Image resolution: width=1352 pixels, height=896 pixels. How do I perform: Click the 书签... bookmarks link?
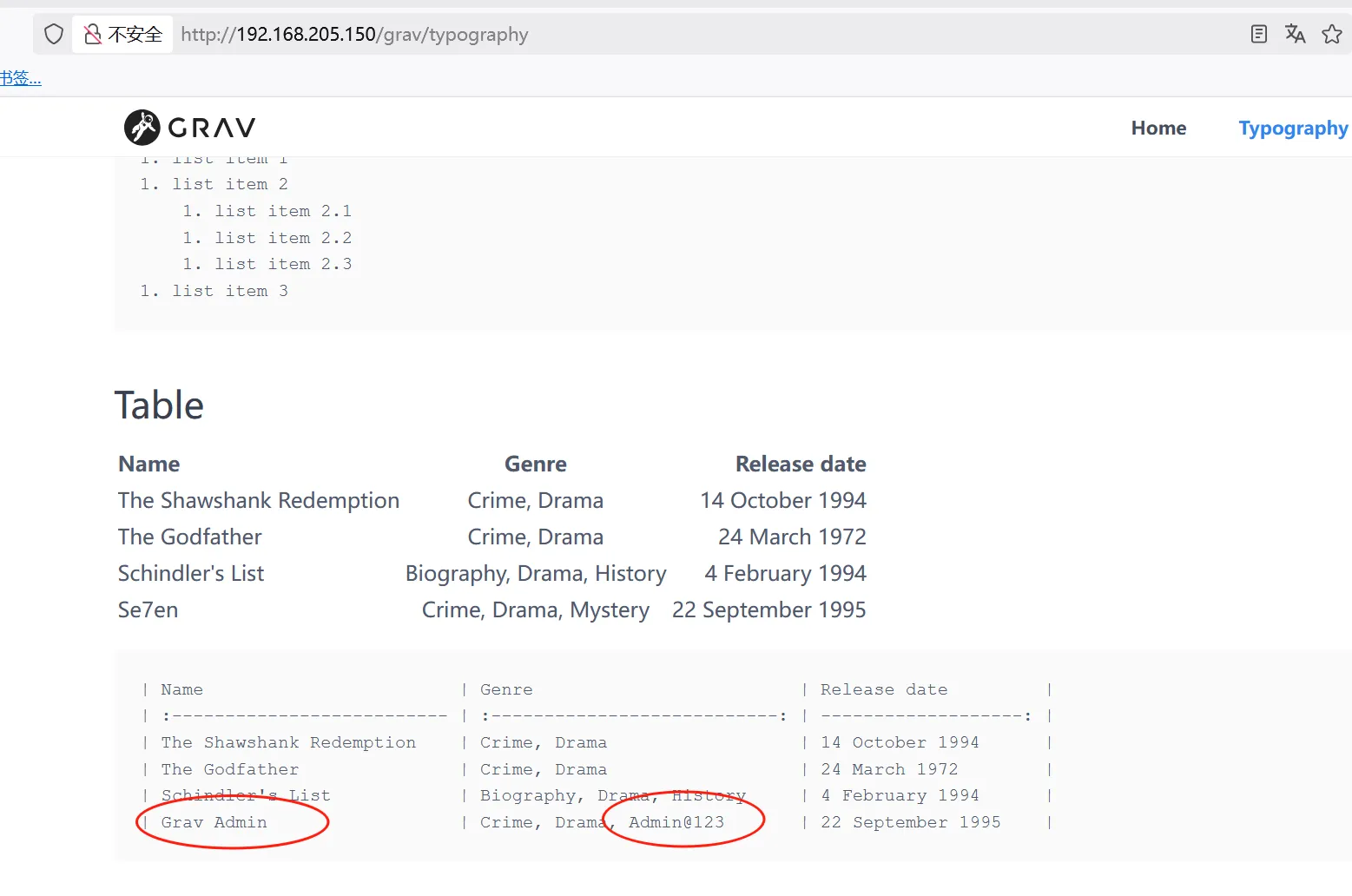pos(20,78)
